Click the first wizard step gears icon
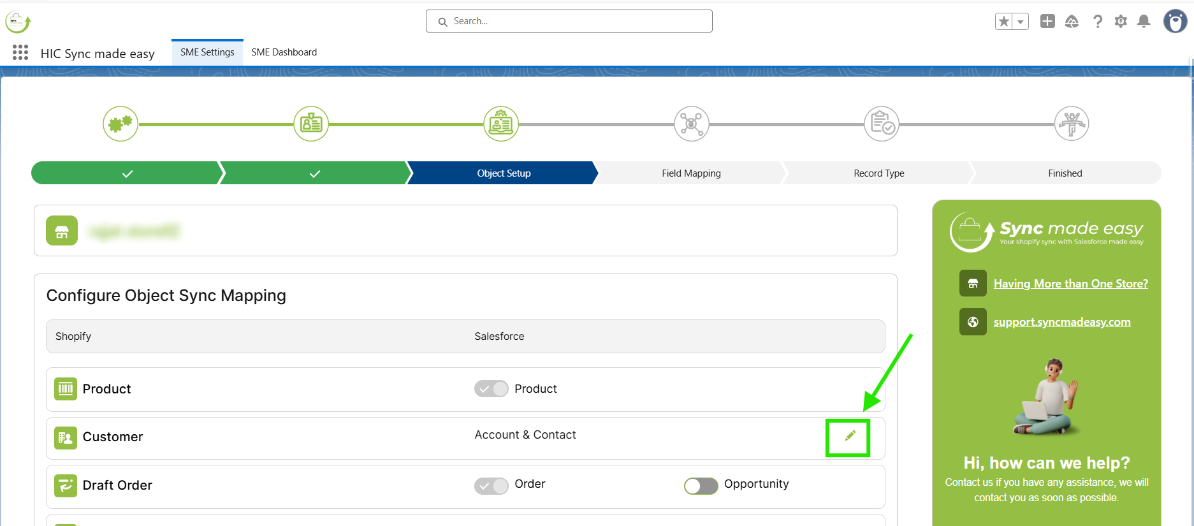The width and height of the screenshot is (1194, 526). click(120, 123)
